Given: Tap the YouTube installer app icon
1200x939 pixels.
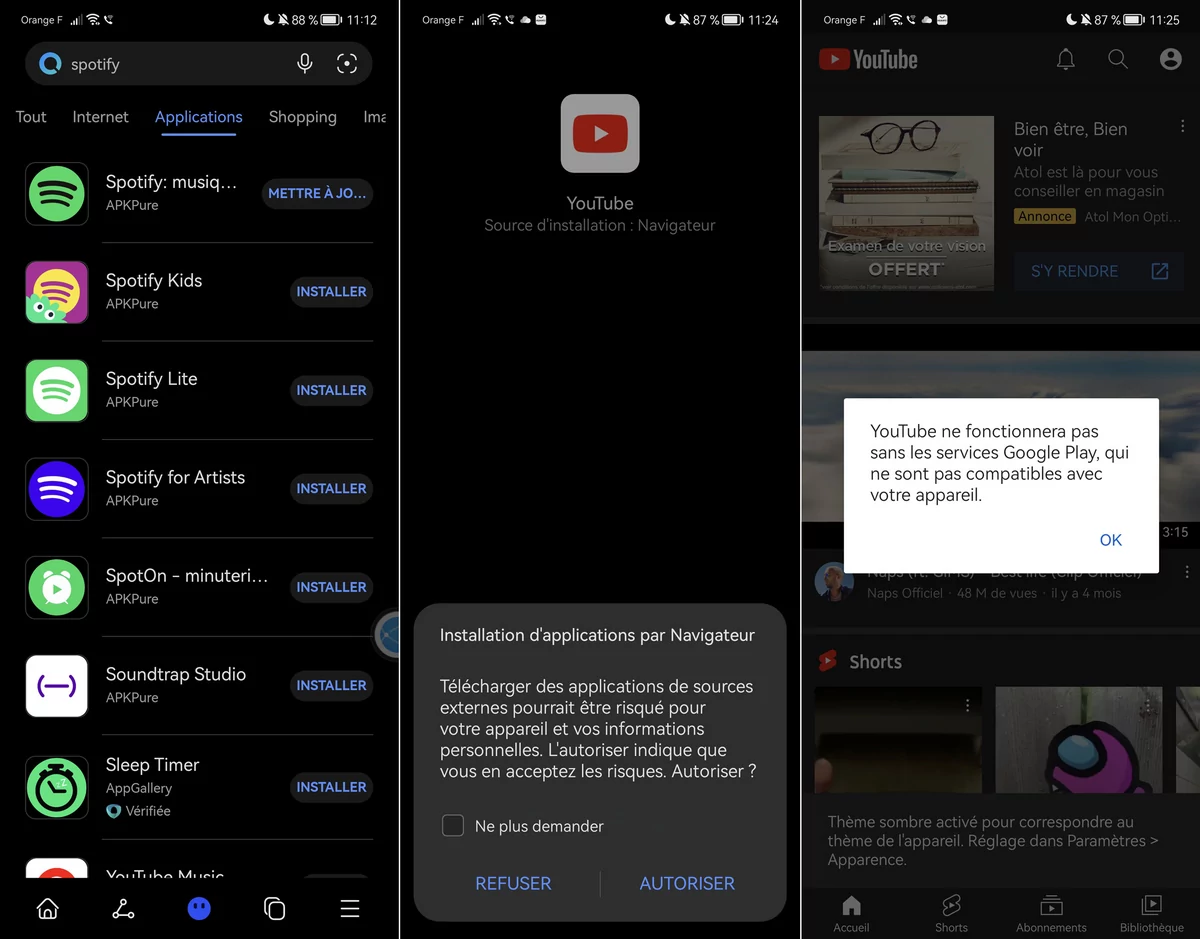Looking at the screenshot, I should point(600,133).
